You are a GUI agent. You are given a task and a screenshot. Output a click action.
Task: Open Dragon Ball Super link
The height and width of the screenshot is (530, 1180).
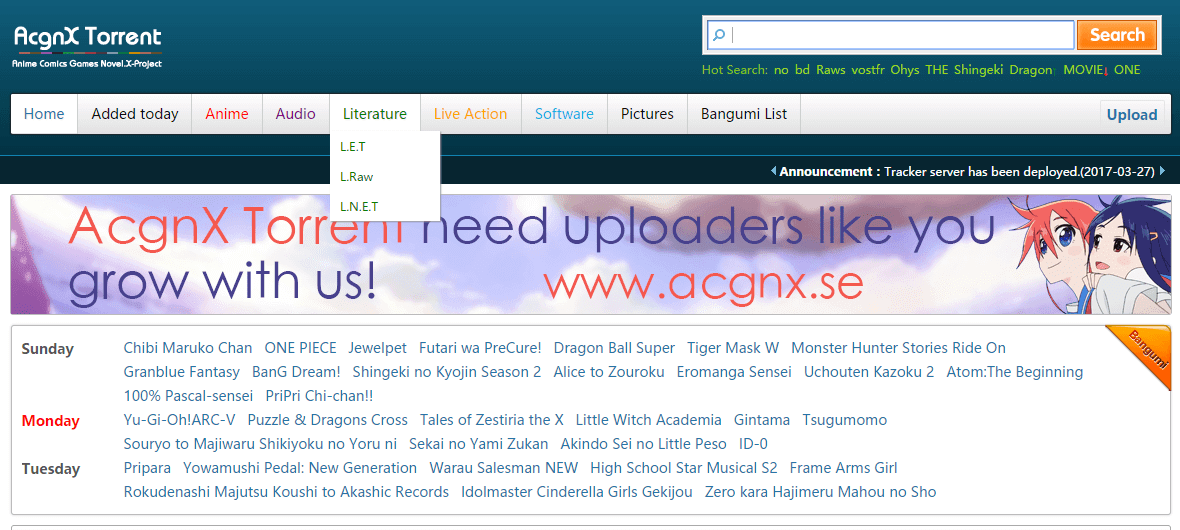click(x=614, y=348)
